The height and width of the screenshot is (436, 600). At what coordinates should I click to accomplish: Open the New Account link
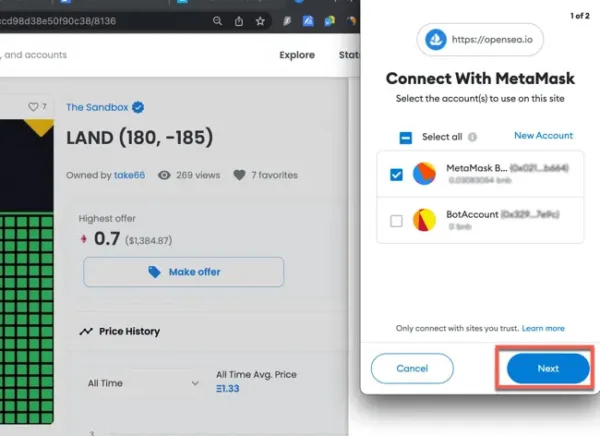pos(543,136)
